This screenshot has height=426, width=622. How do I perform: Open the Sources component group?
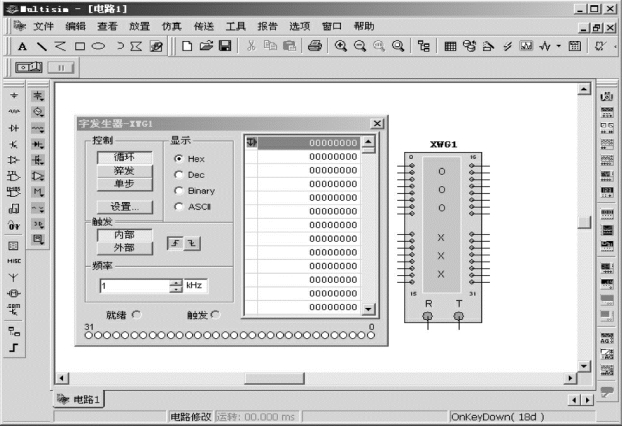[x=14, y=96]
